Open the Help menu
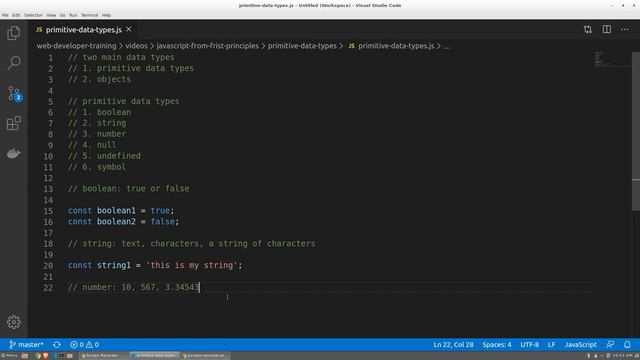 click(x=106, y=15)
